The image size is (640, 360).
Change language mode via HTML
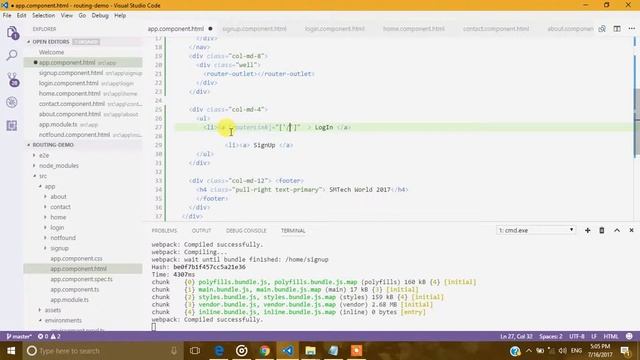[x=611, y=336]
